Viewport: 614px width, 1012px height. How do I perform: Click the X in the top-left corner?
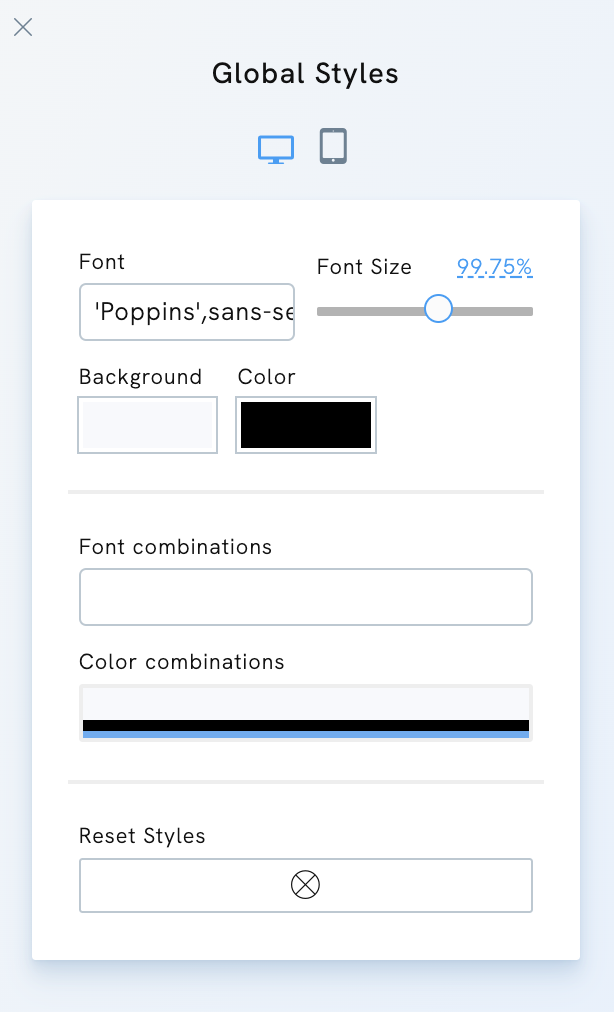[23, 27]
